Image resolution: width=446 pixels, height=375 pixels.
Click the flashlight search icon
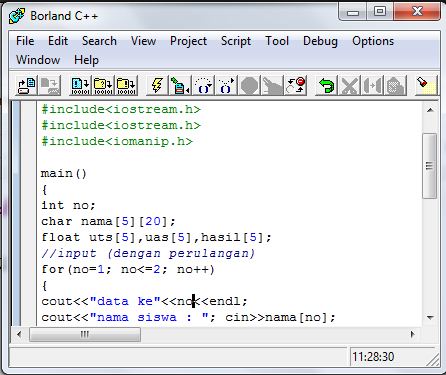tap(426, 86)
